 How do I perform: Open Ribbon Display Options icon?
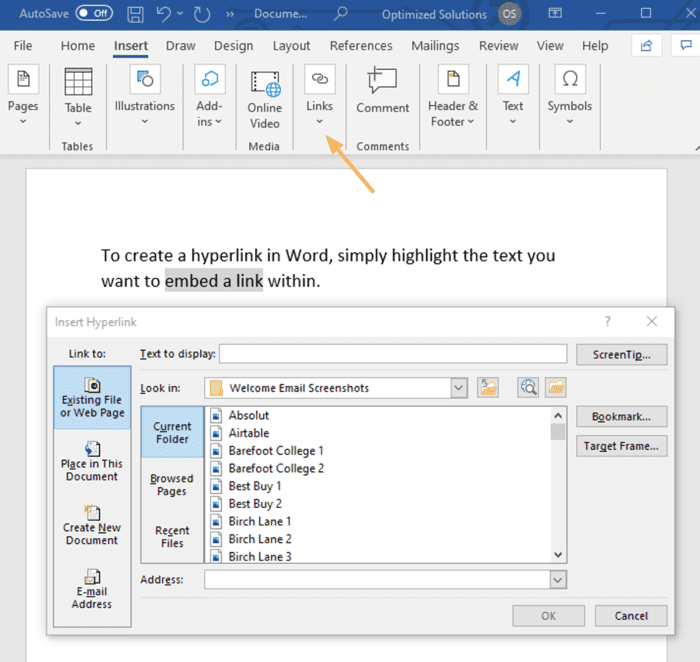[x=555, y=13]
